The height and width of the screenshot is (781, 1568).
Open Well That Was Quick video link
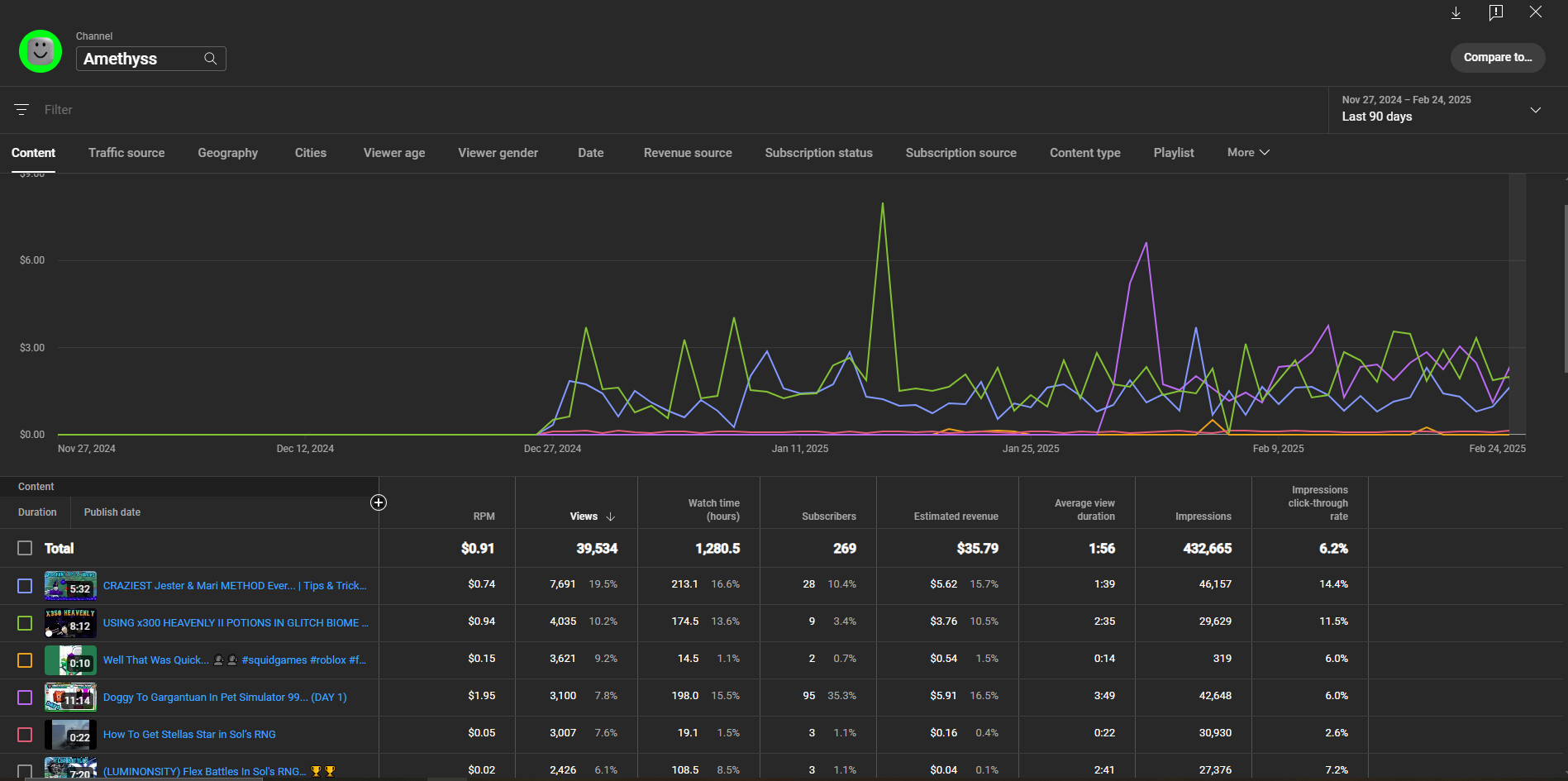click(234, 660)
